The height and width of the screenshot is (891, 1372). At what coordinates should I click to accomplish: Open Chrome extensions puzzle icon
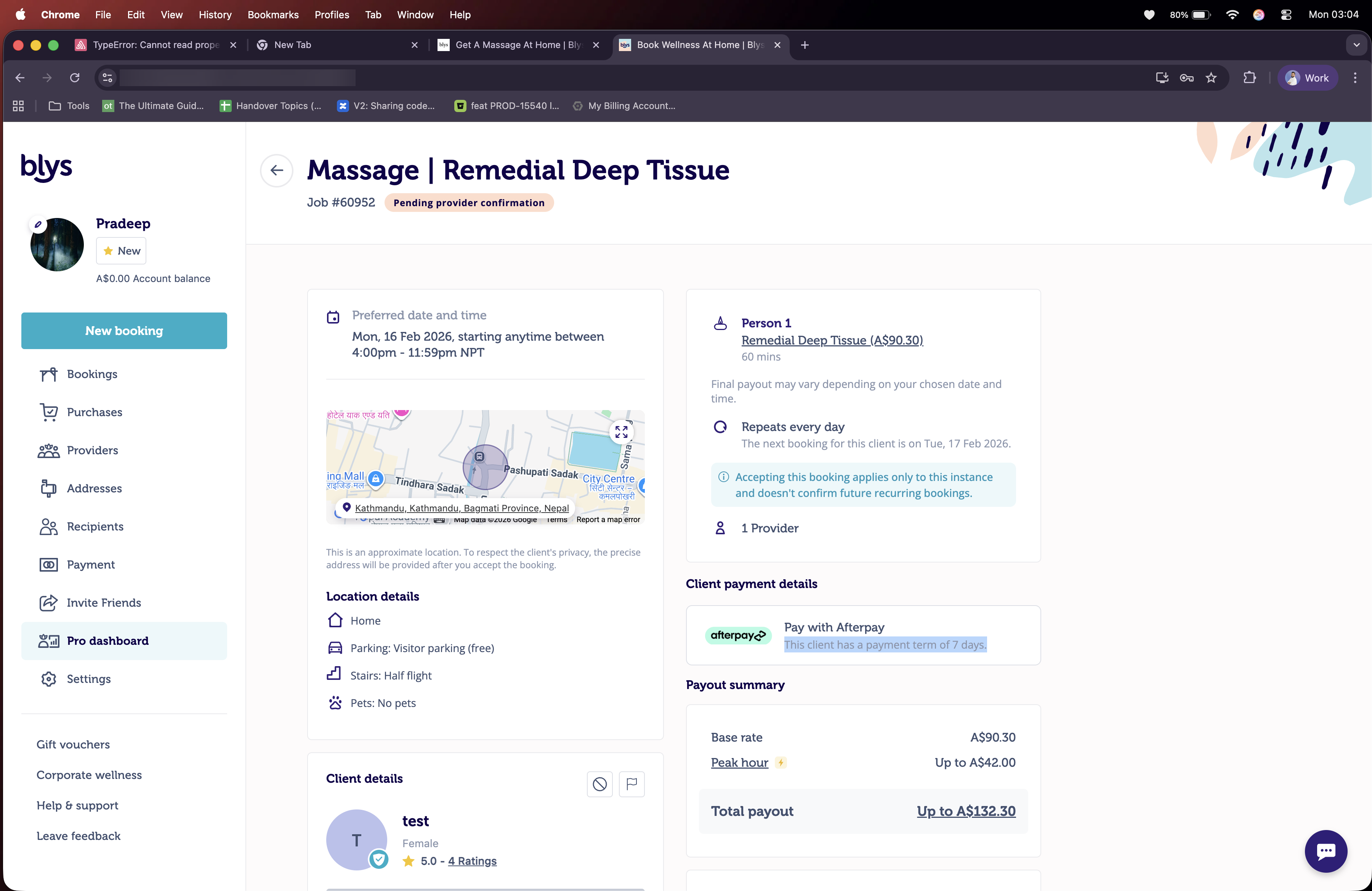[x=1249, y=78]
